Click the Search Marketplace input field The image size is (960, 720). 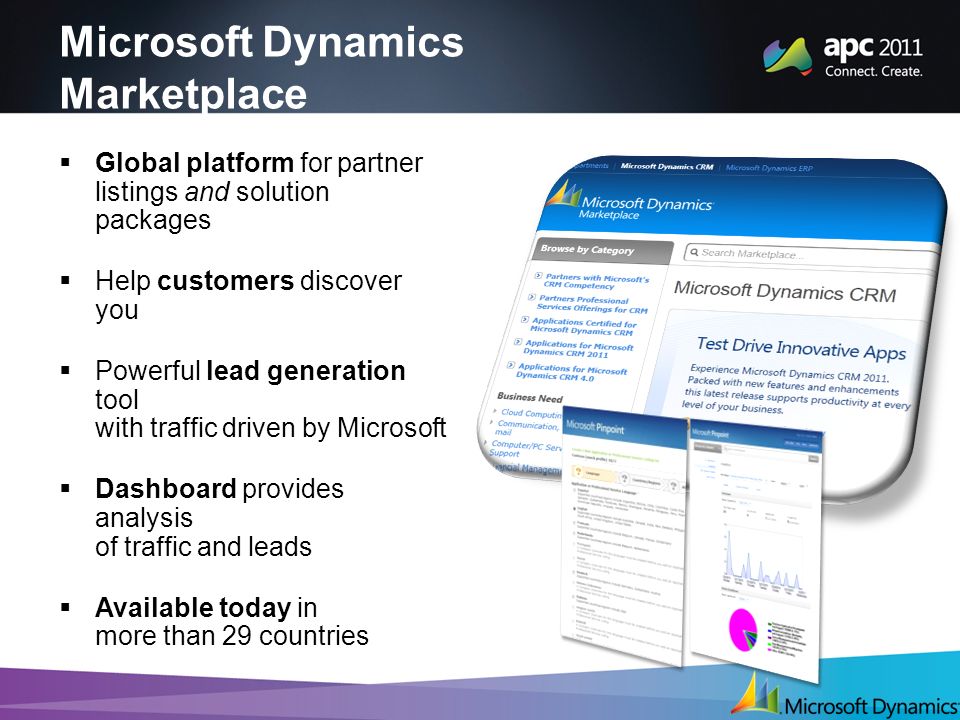click(x=811, y=254)
